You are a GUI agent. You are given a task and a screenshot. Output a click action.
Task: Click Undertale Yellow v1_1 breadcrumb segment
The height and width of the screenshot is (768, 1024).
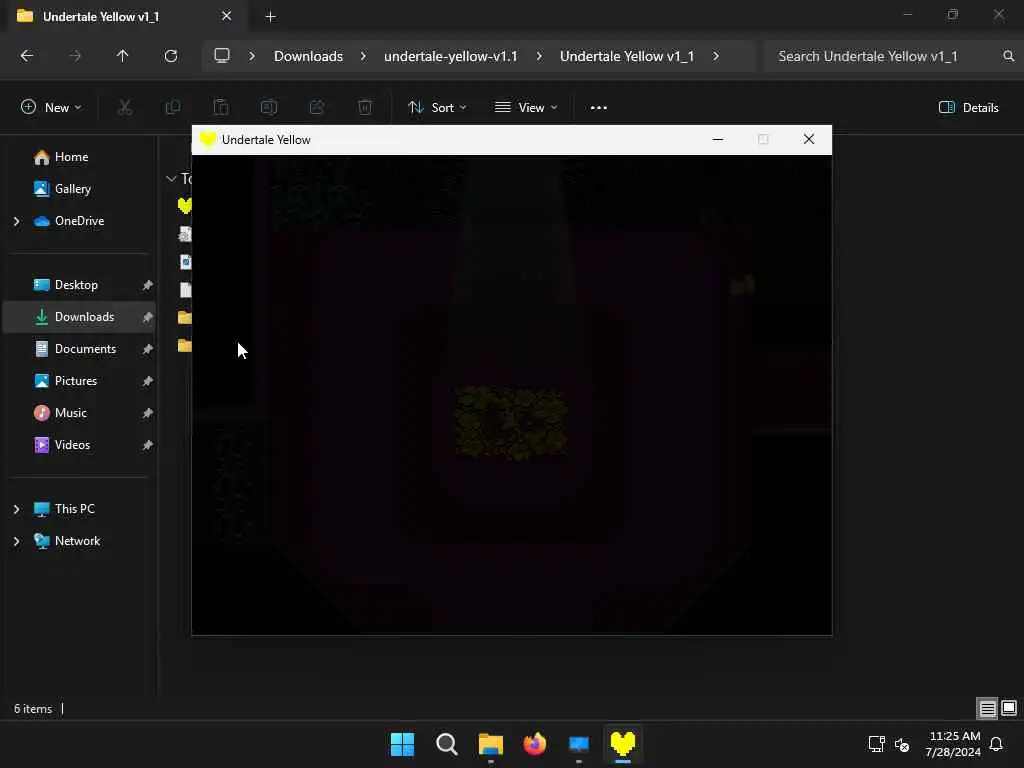[627, 56]
